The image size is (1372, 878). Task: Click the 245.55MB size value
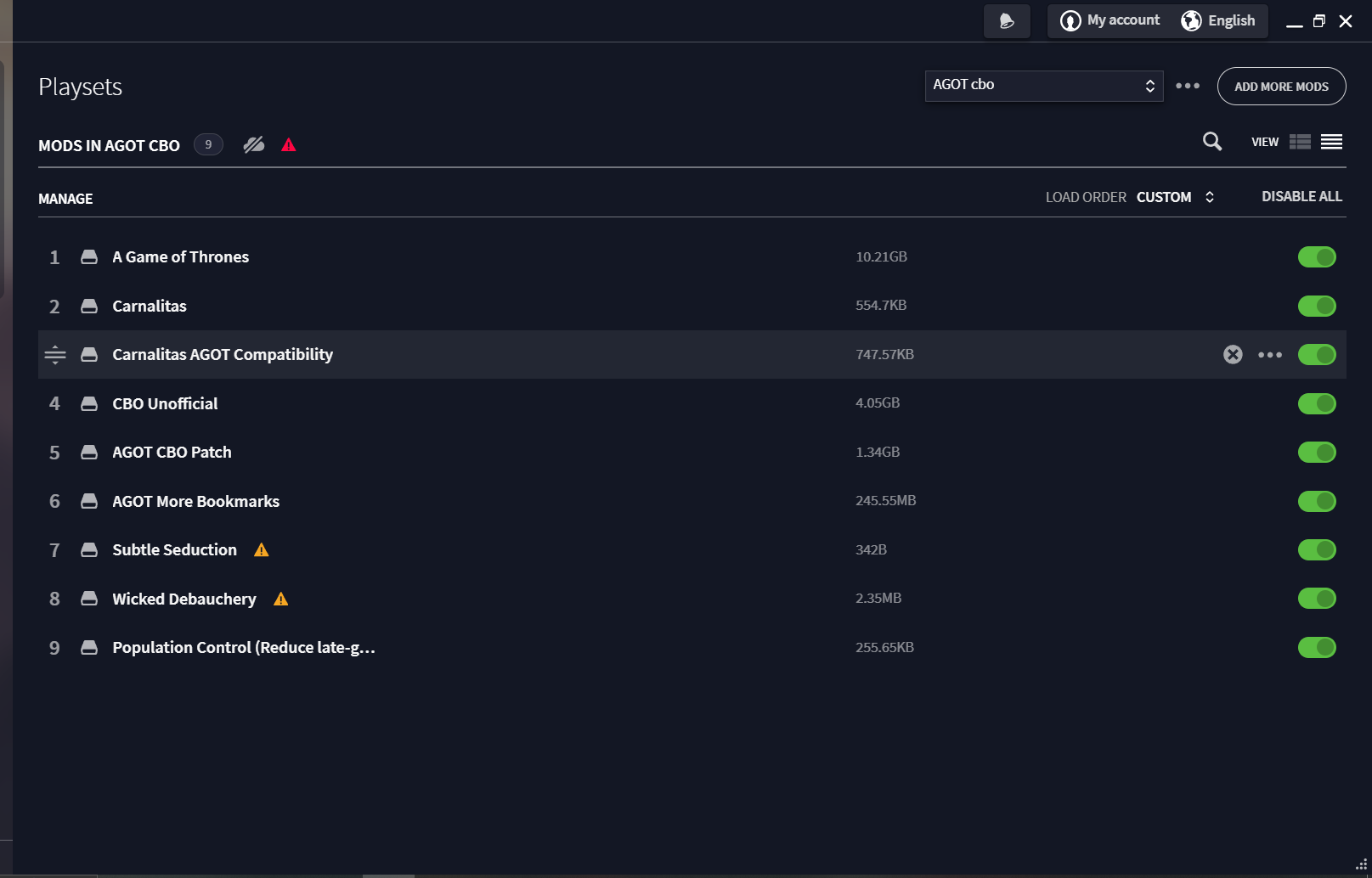885,501
